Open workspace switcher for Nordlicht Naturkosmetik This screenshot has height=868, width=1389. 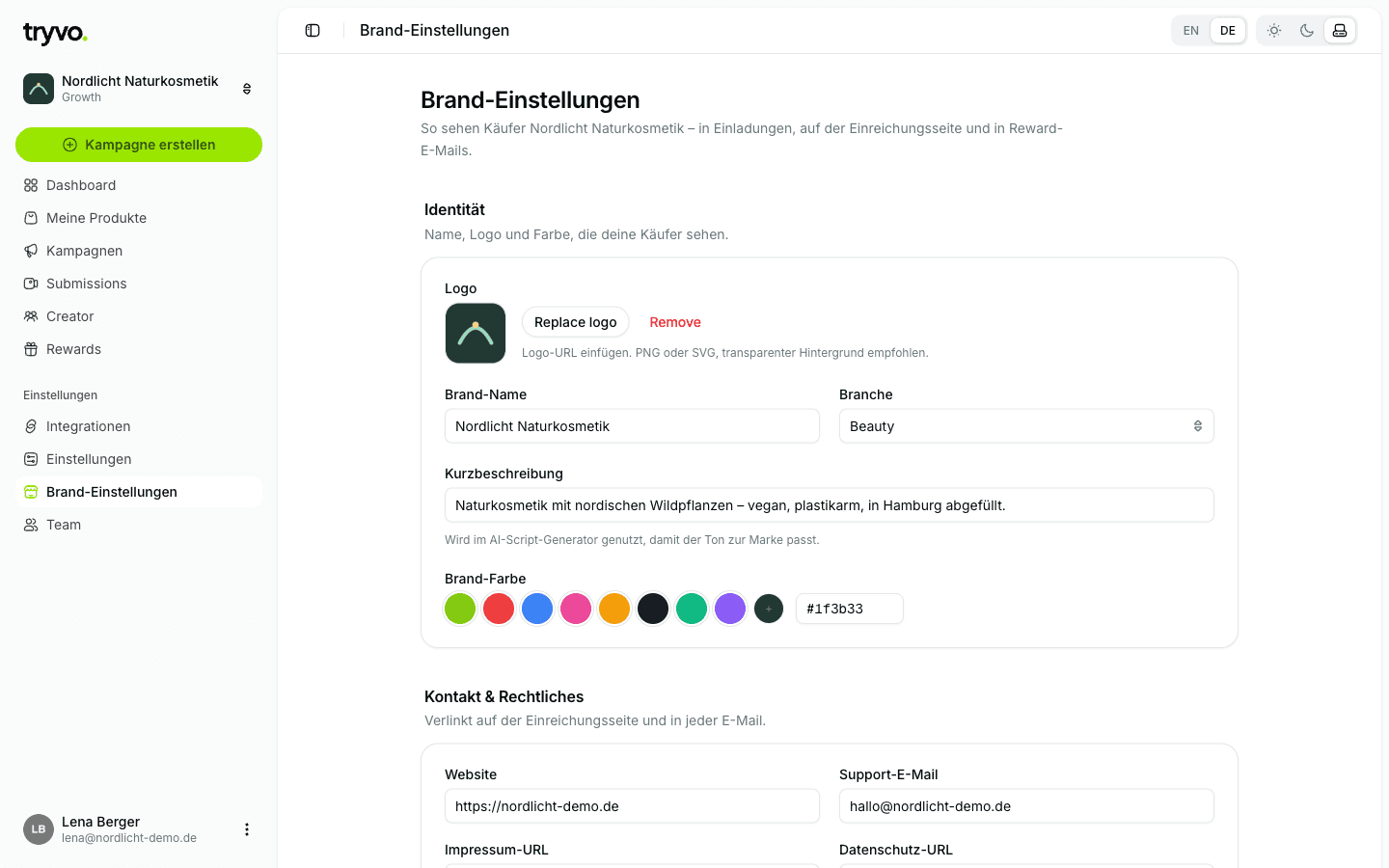click(x=139, y=89)
